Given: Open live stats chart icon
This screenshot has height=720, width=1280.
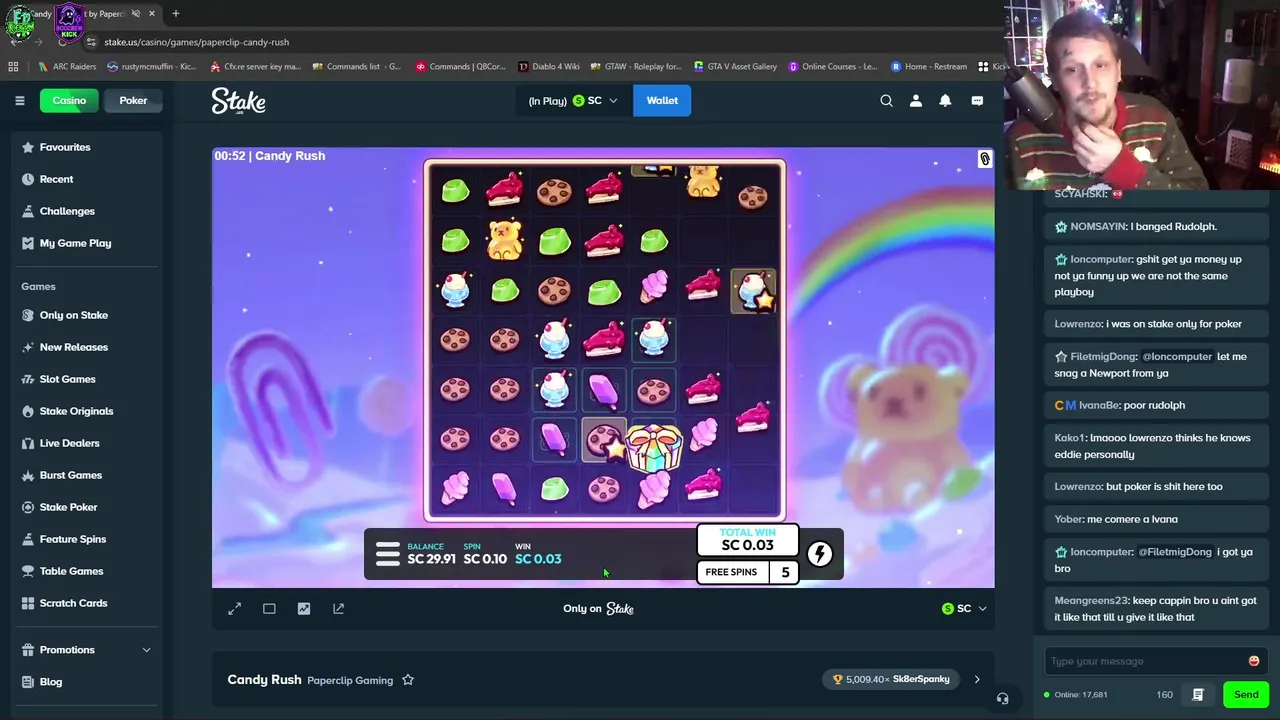Looking at the screenshot, I should pos(304,608).
